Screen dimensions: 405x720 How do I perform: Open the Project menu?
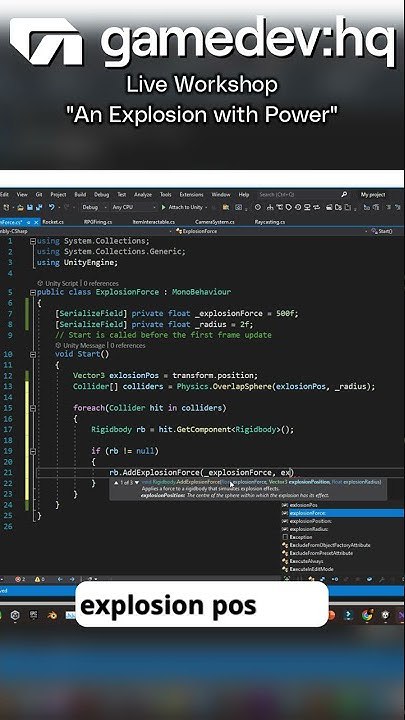coord(58,195)
